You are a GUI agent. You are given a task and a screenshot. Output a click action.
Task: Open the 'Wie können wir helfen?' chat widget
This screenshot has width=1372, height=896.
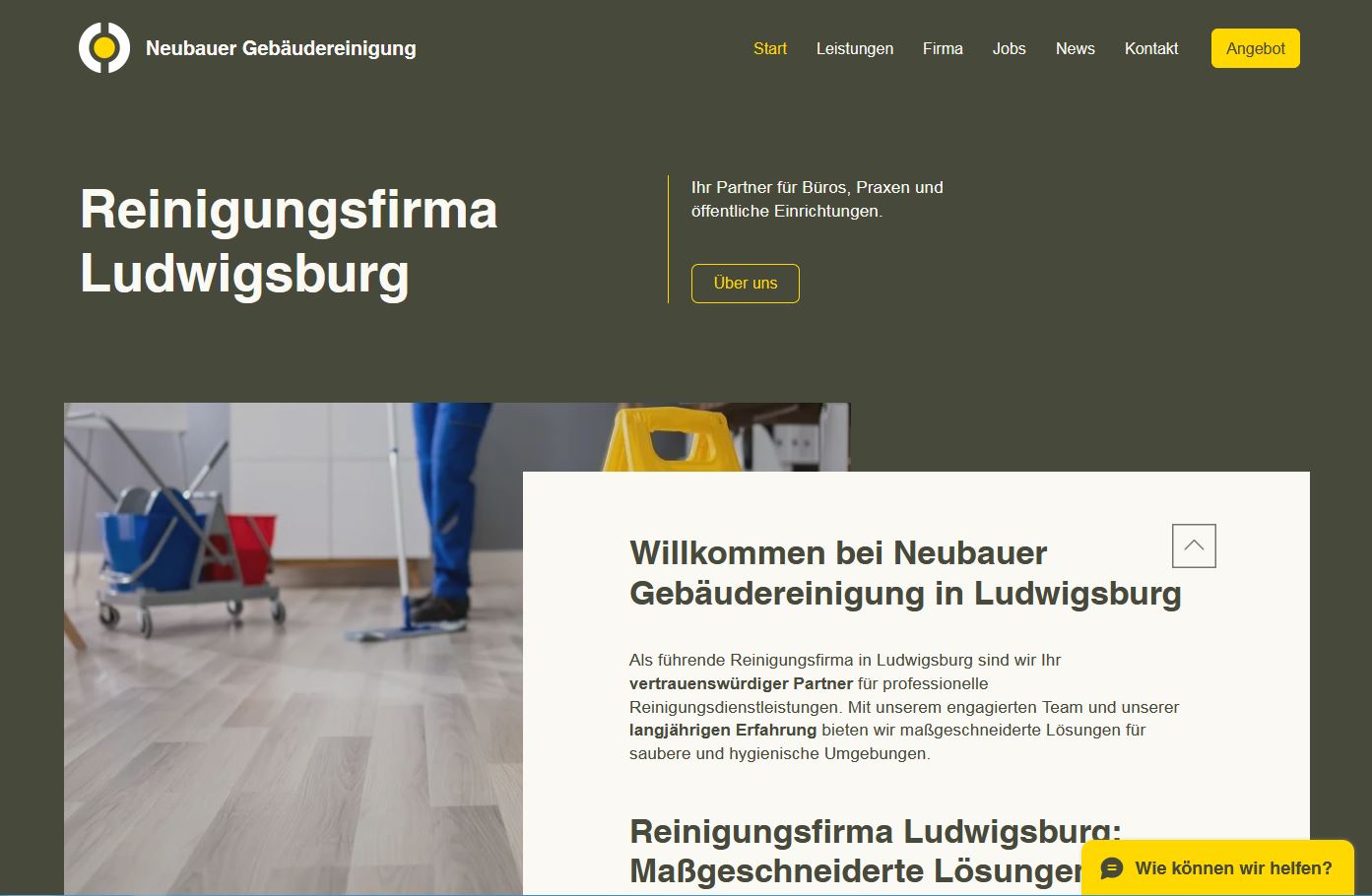pos(1217,867)
